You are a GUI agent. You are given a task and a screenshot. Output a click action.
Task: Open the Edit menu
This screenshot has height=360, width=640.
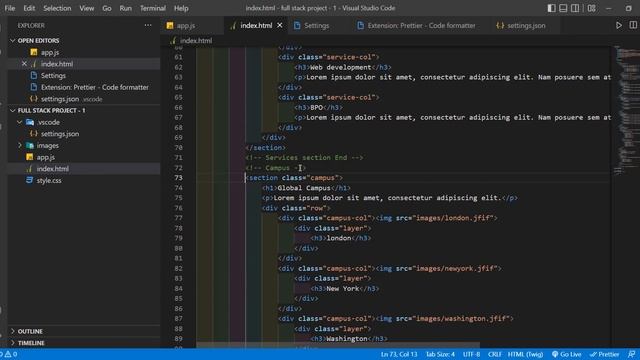pos(29,8)
